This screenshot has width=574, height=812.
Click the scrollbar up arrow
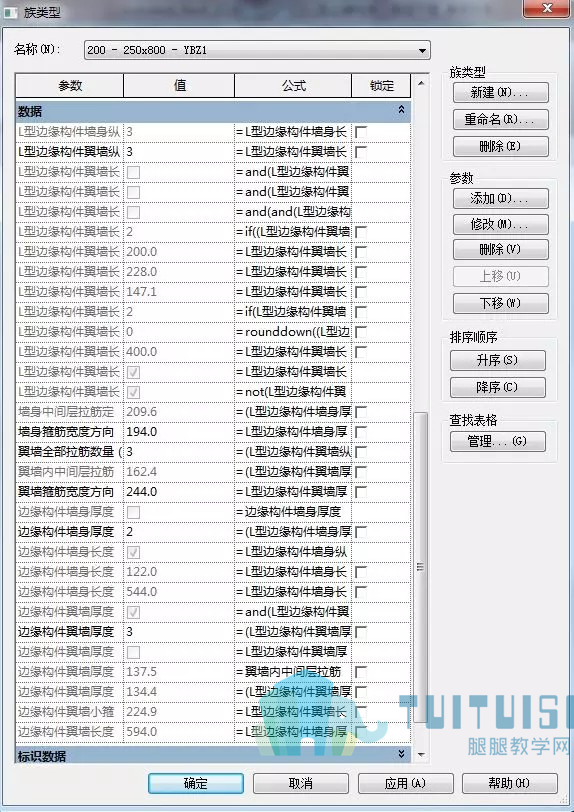tap(421, 83)
